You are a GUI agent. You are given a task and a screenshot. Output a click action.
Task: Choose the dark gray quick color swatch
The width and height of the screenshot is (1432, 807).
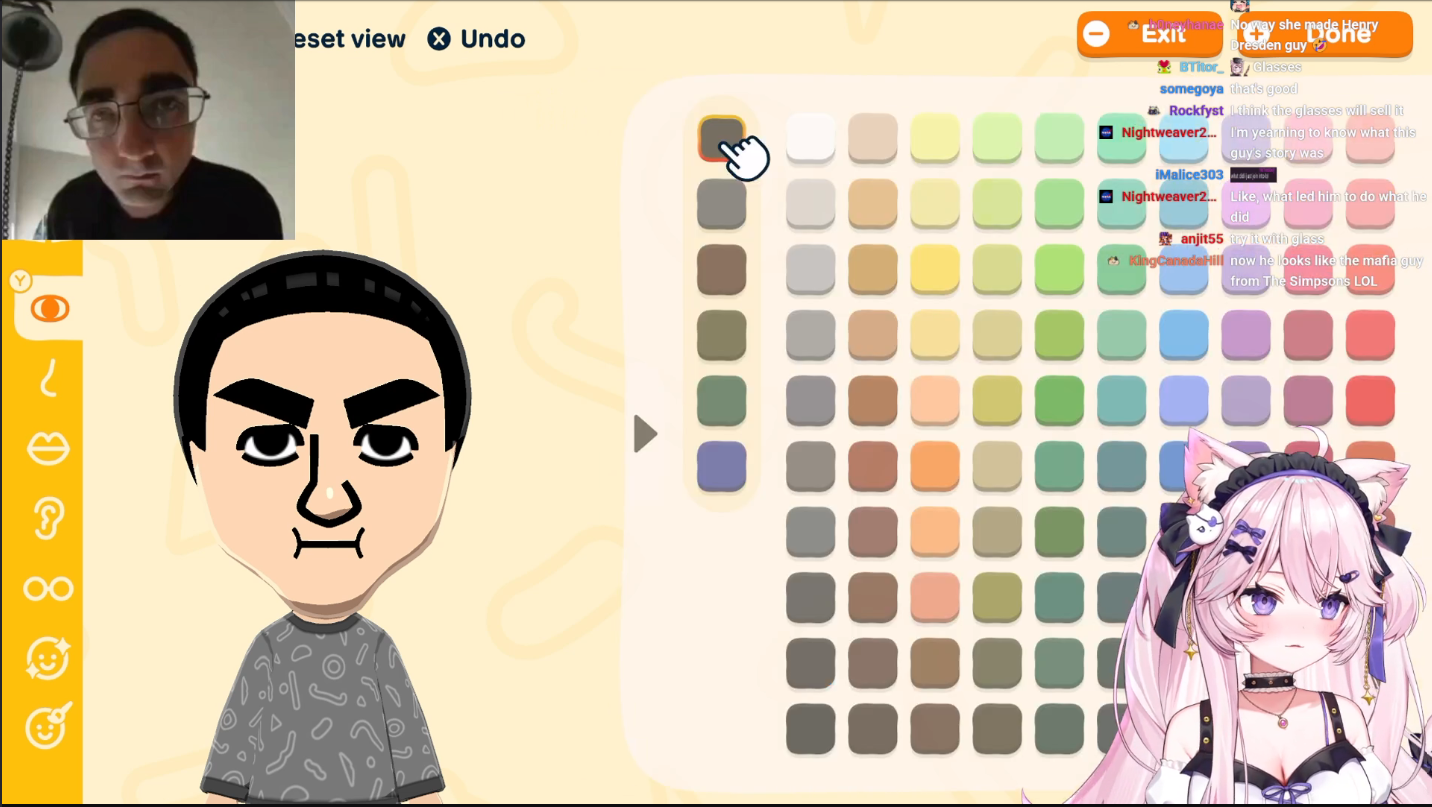point(721,139)
